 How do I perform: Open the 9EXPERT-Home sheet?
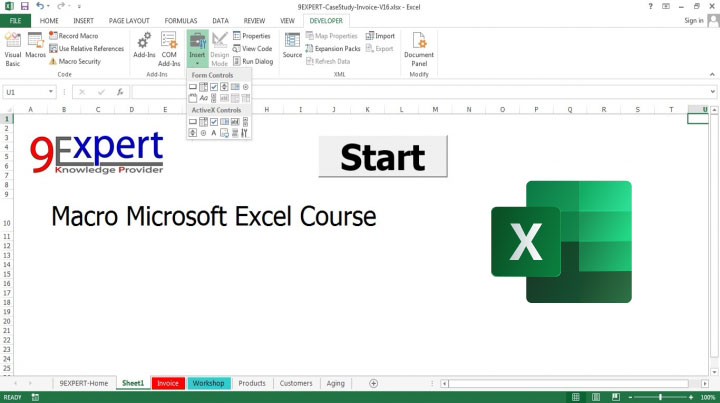coord(84,383)
